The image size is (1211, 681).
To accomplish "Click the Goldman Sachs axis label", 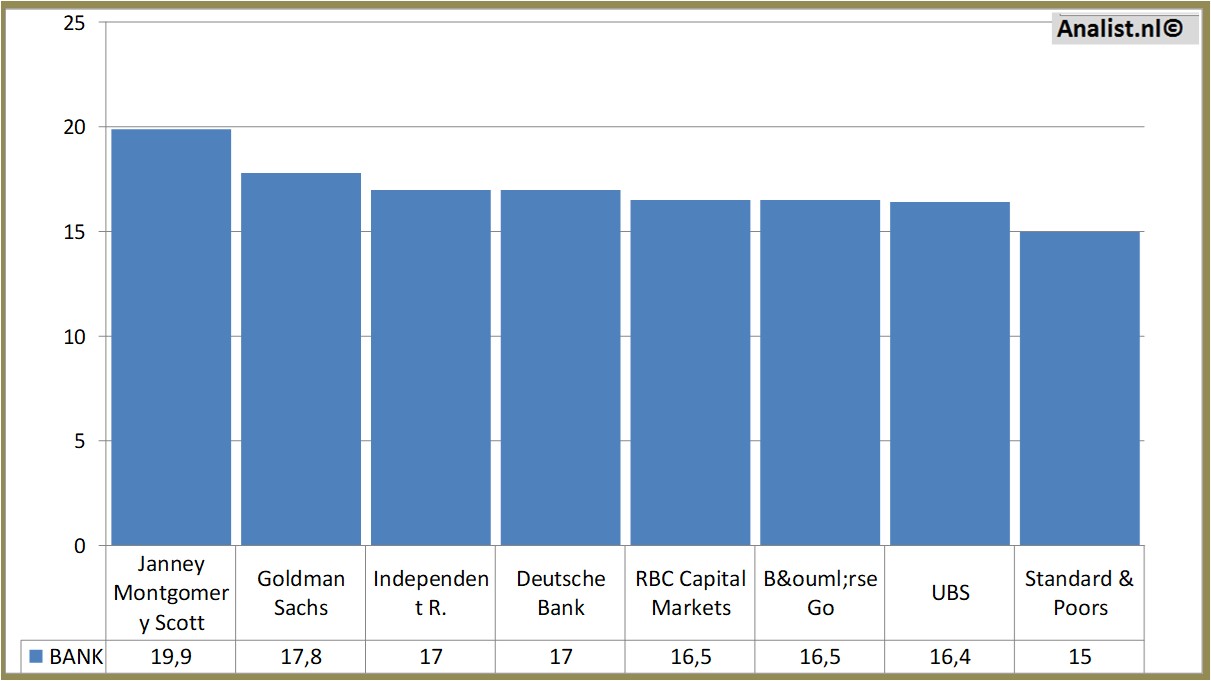I will pyautogui.click(x=301, y=593).
